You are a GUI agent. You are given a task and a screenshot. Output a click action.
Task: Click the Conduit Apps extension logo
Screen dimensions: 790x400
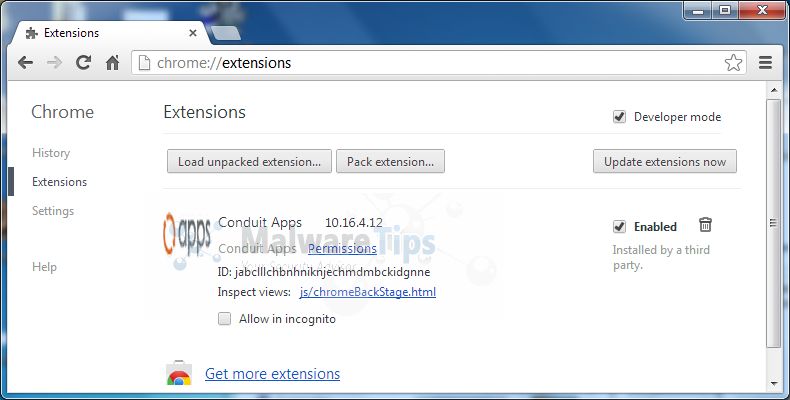186,234
